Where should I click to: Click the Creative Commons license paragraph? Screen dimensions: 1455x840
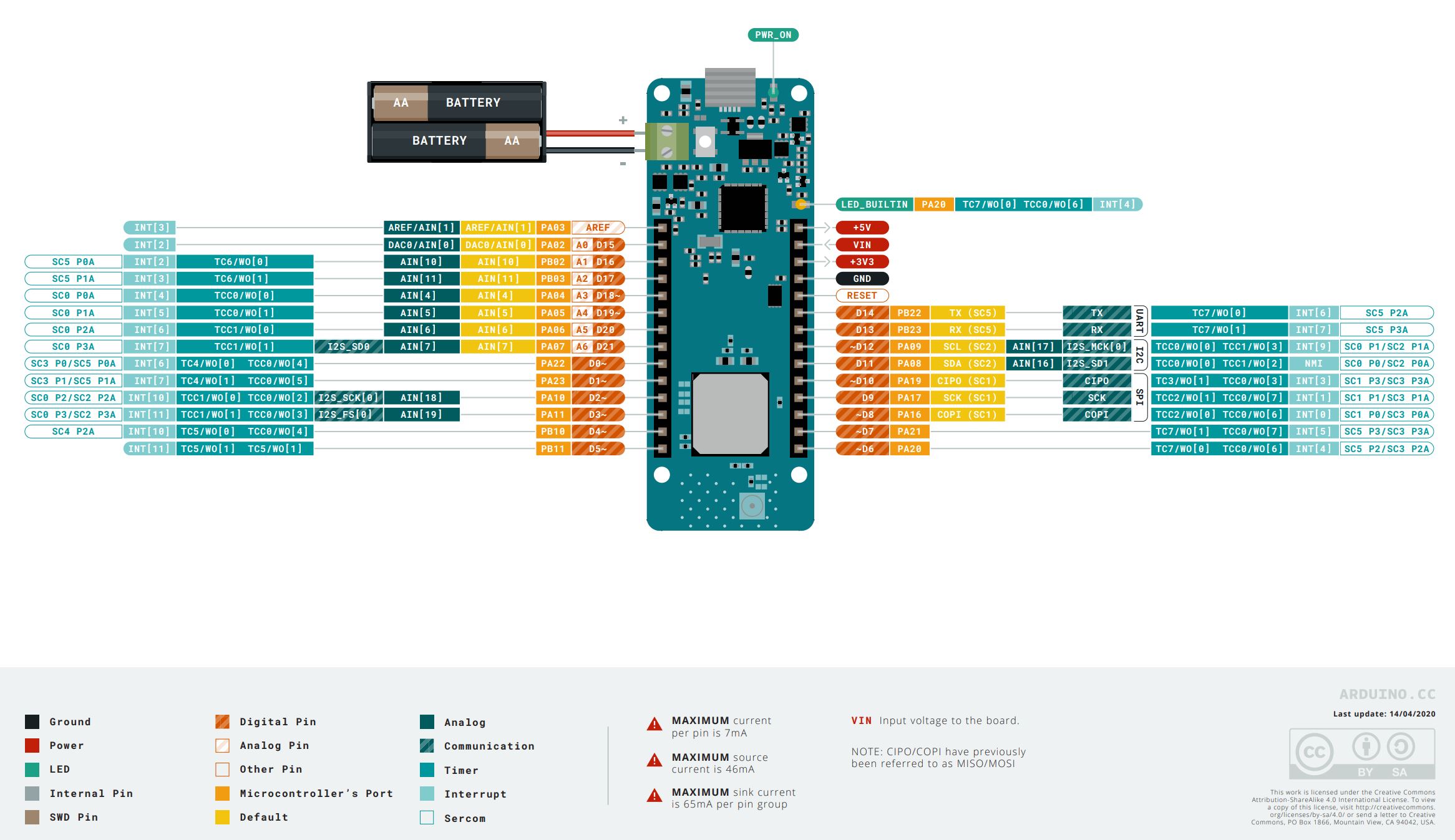[1343, 808]
